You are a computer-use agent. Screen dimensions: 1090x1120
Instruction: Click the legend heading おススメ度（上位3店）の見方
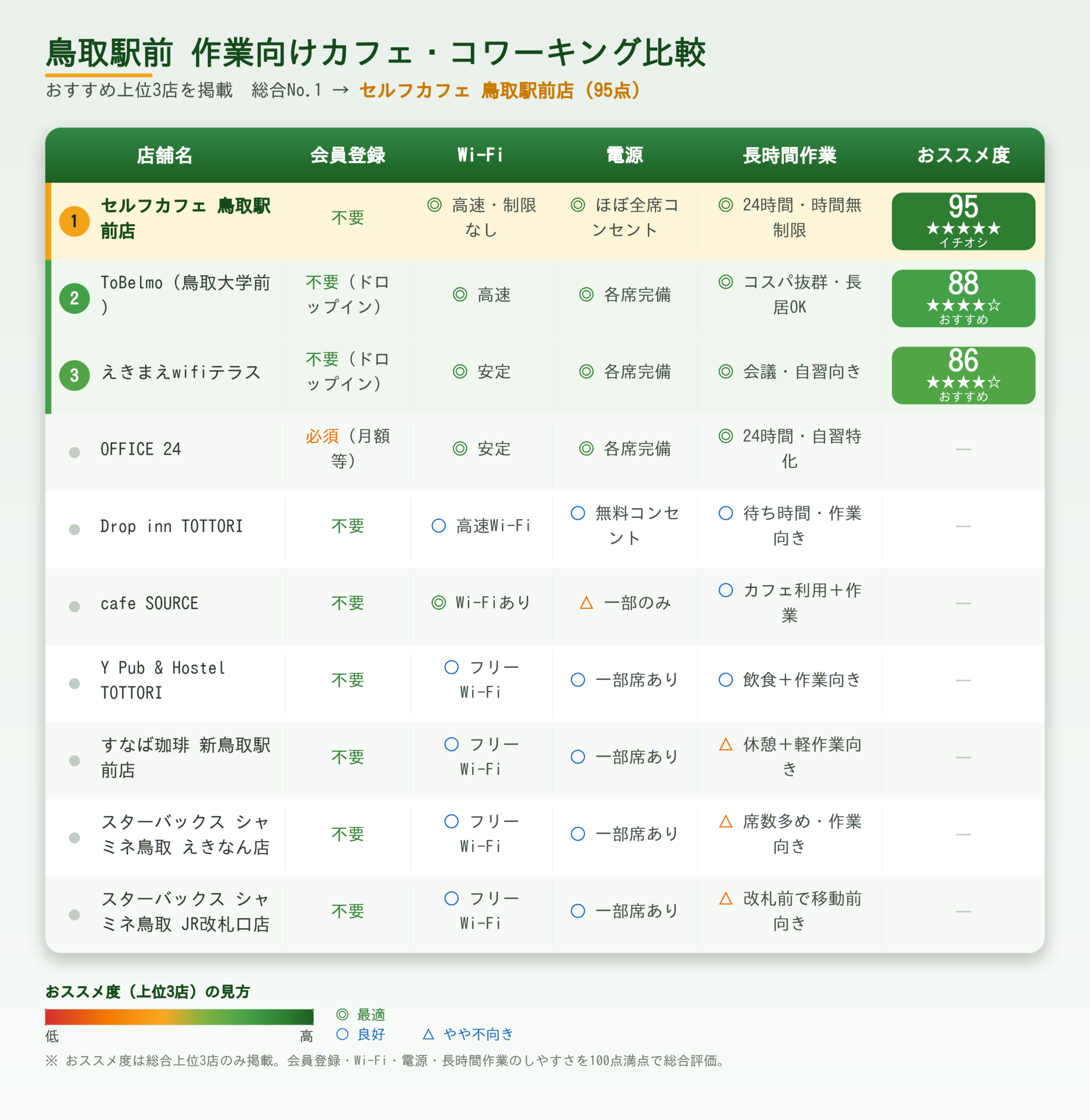[148, 991]
